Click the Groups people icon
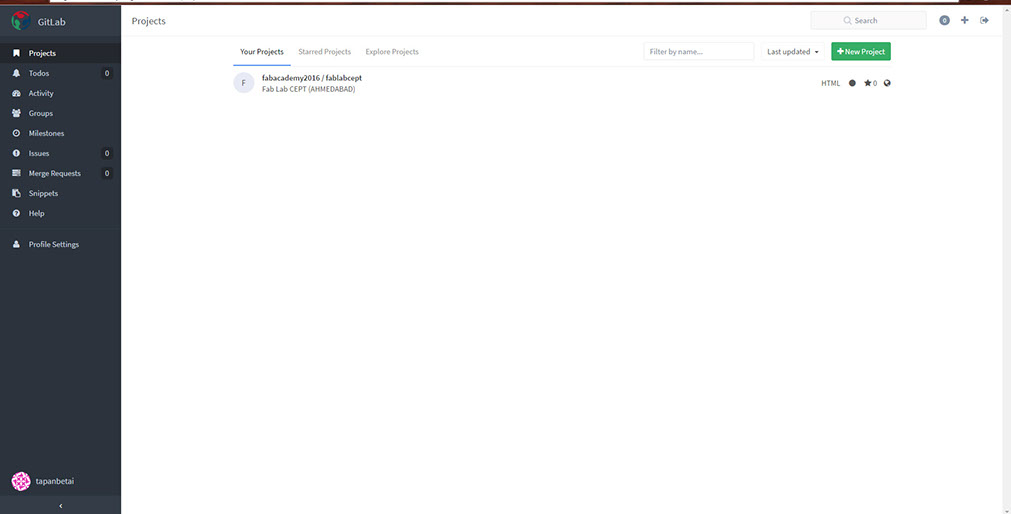1011x514 pixels. pos(16,113)
